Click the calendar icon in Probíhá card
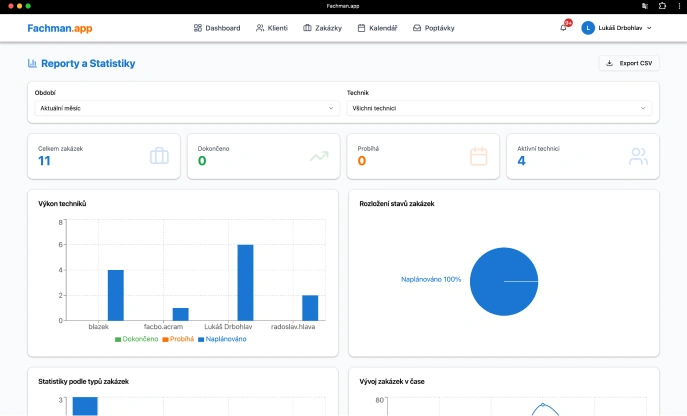Viewport: 687px width, 416px height. (478, 156)
